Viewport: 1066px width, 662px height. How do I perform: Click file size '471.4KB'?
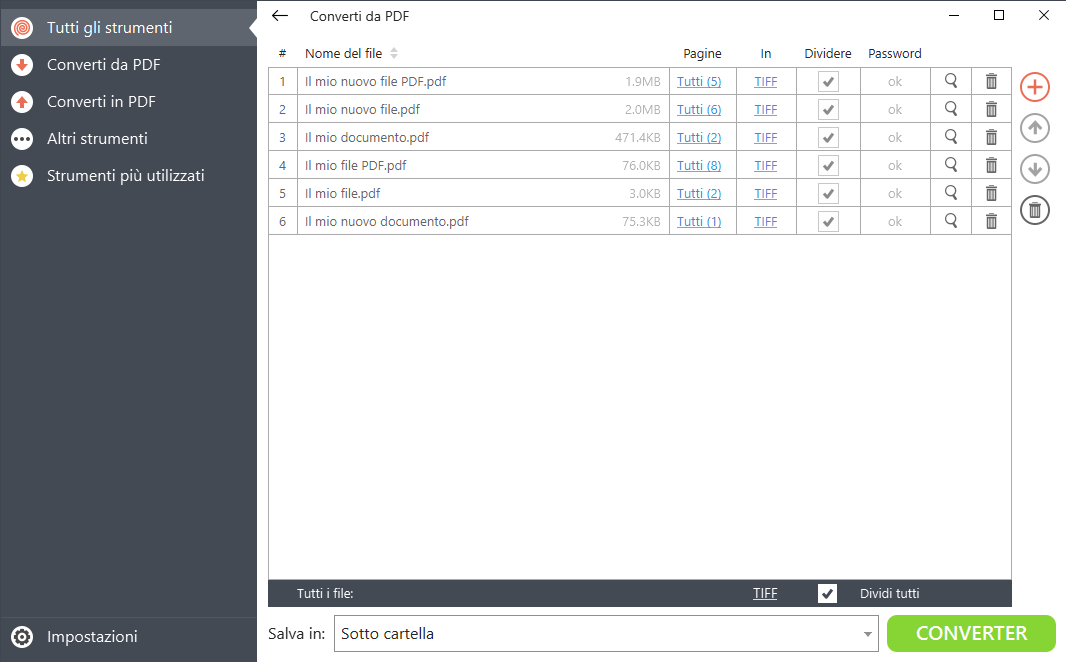(638, 137)
